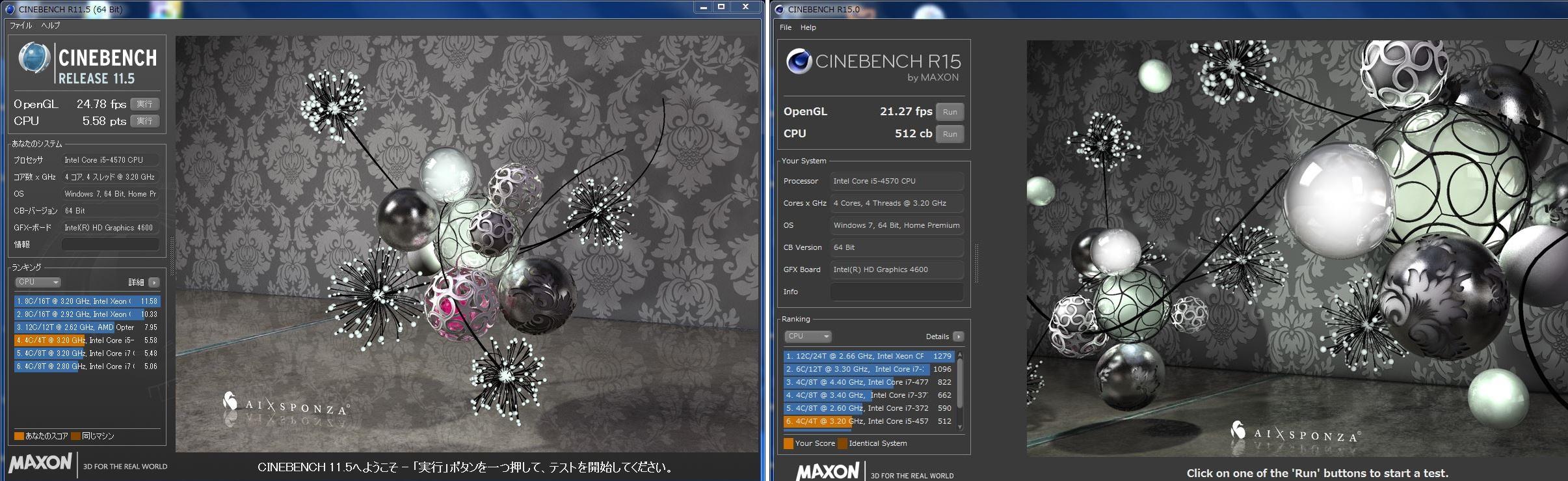
Task: Click the MAXON logo in the R15 window
Action: 828,471
